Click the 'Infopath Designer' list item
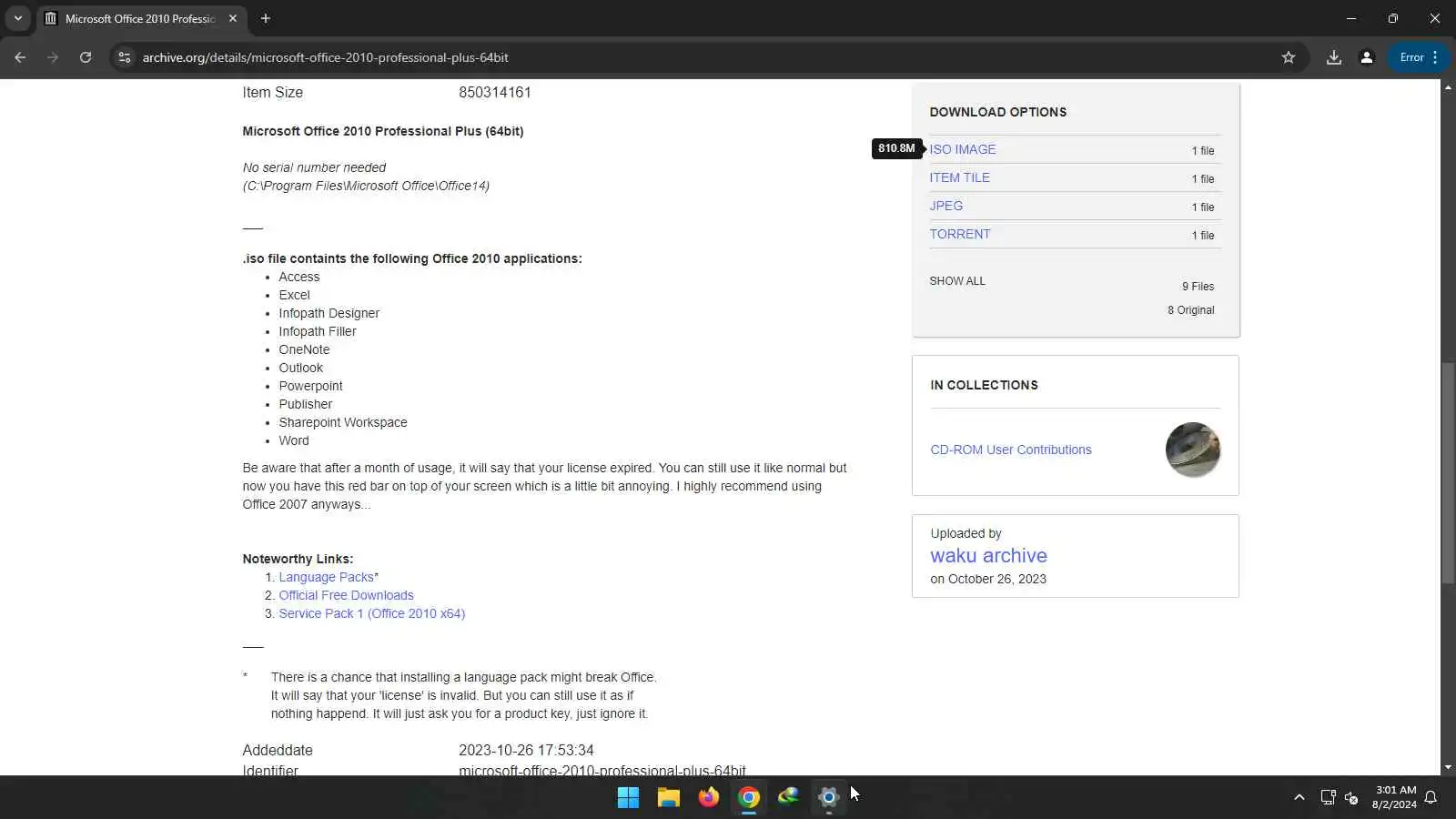The image size is (1456, 819). click(329, 313)
